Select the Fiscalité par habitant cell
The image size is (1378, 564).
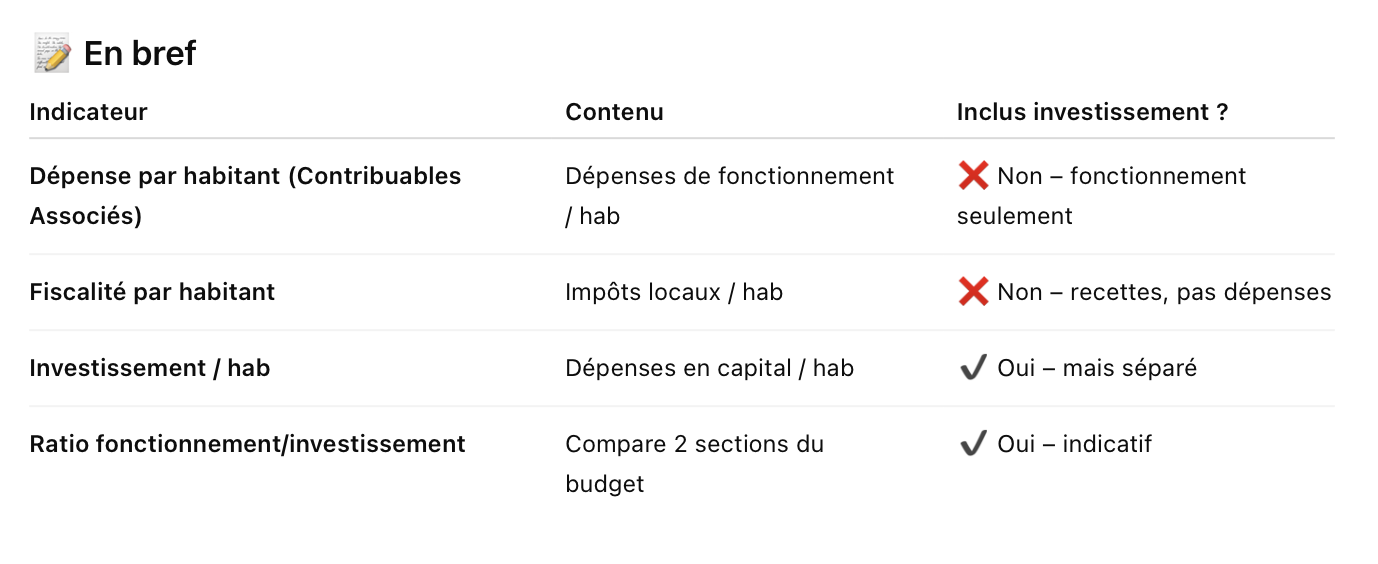tap(152, 292)
